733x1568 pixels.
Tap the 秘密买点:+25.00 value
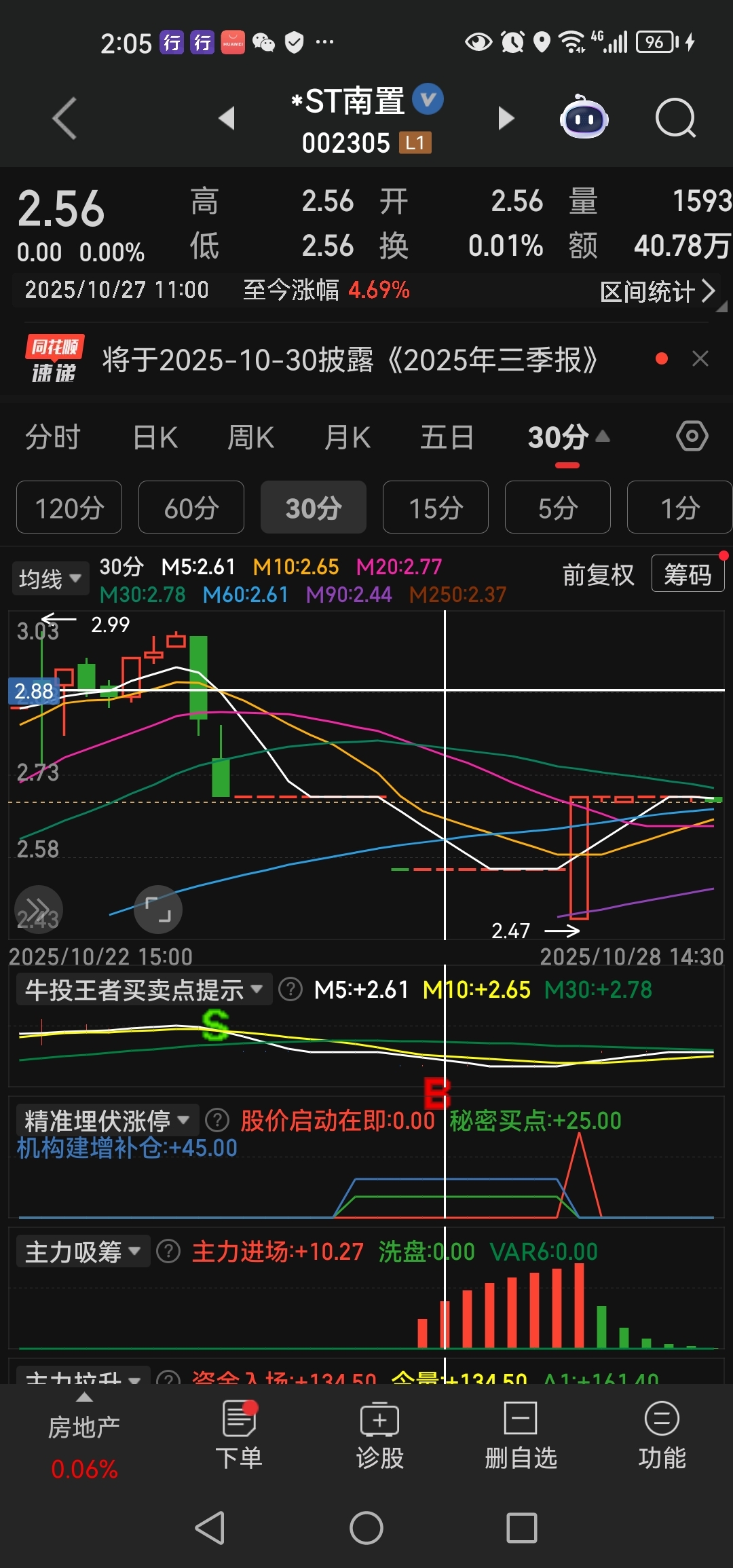pyautogui.click(x=535, y=1121)
